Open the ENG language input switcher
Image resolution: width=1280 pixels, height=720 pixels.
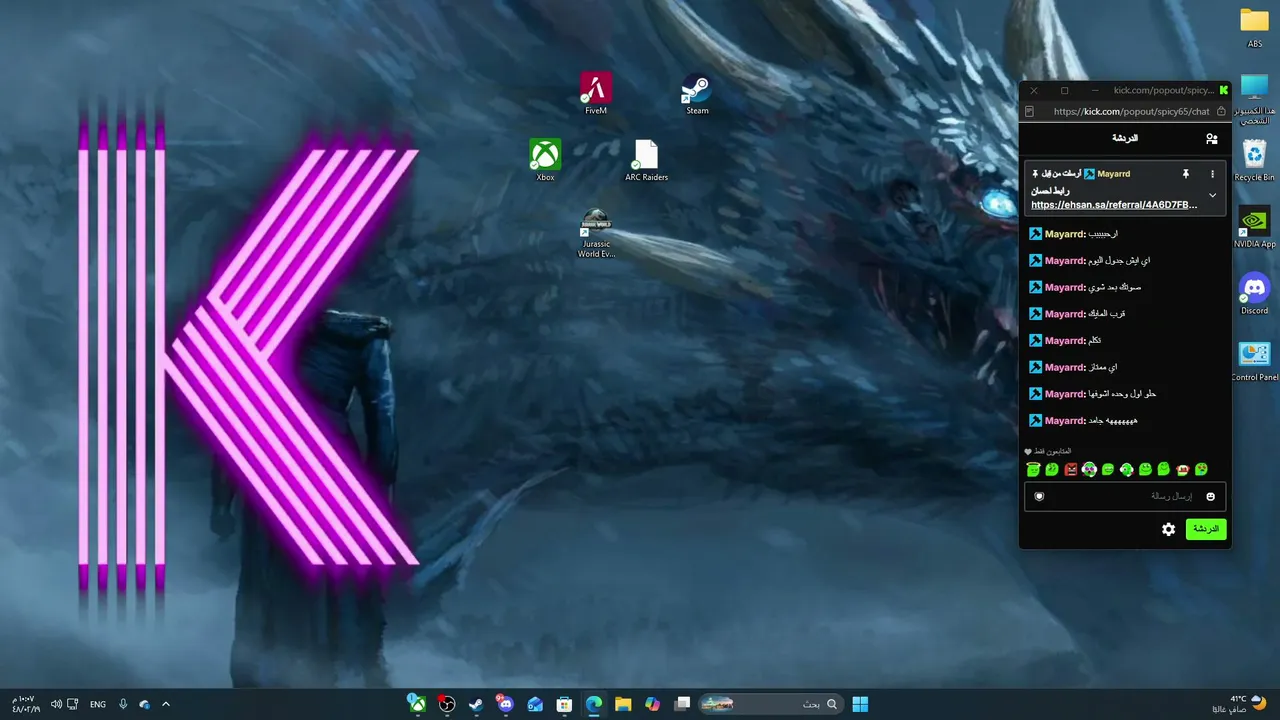point(98,704)
